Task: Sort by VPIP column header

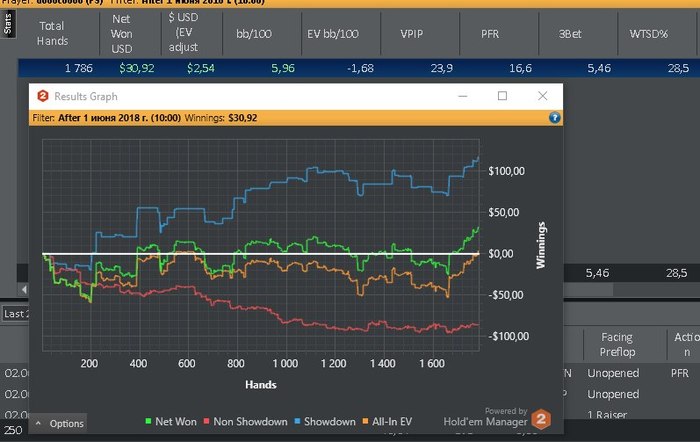Action: [412, 34]
